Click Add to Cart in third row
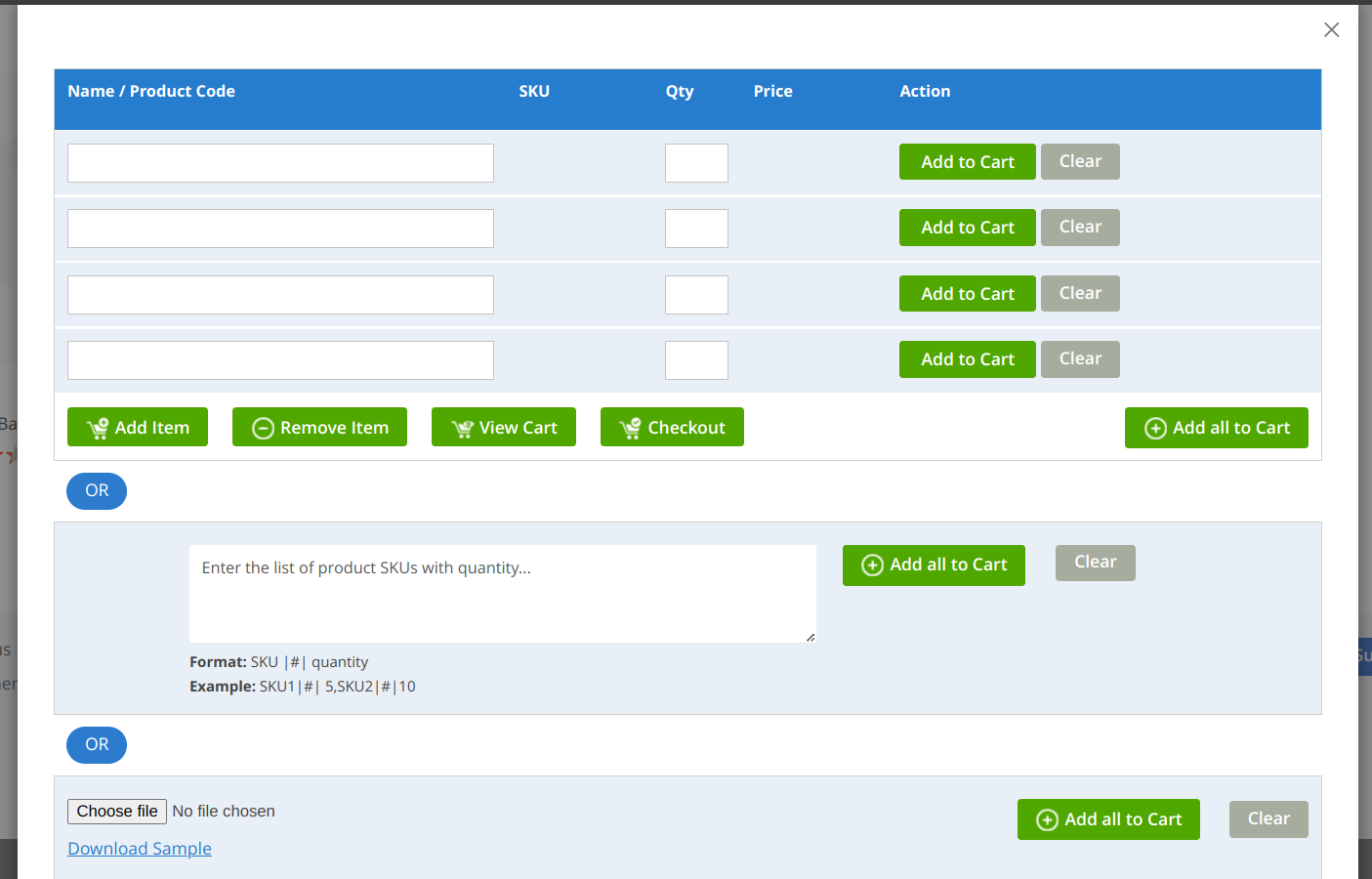 tap(967, 294)
